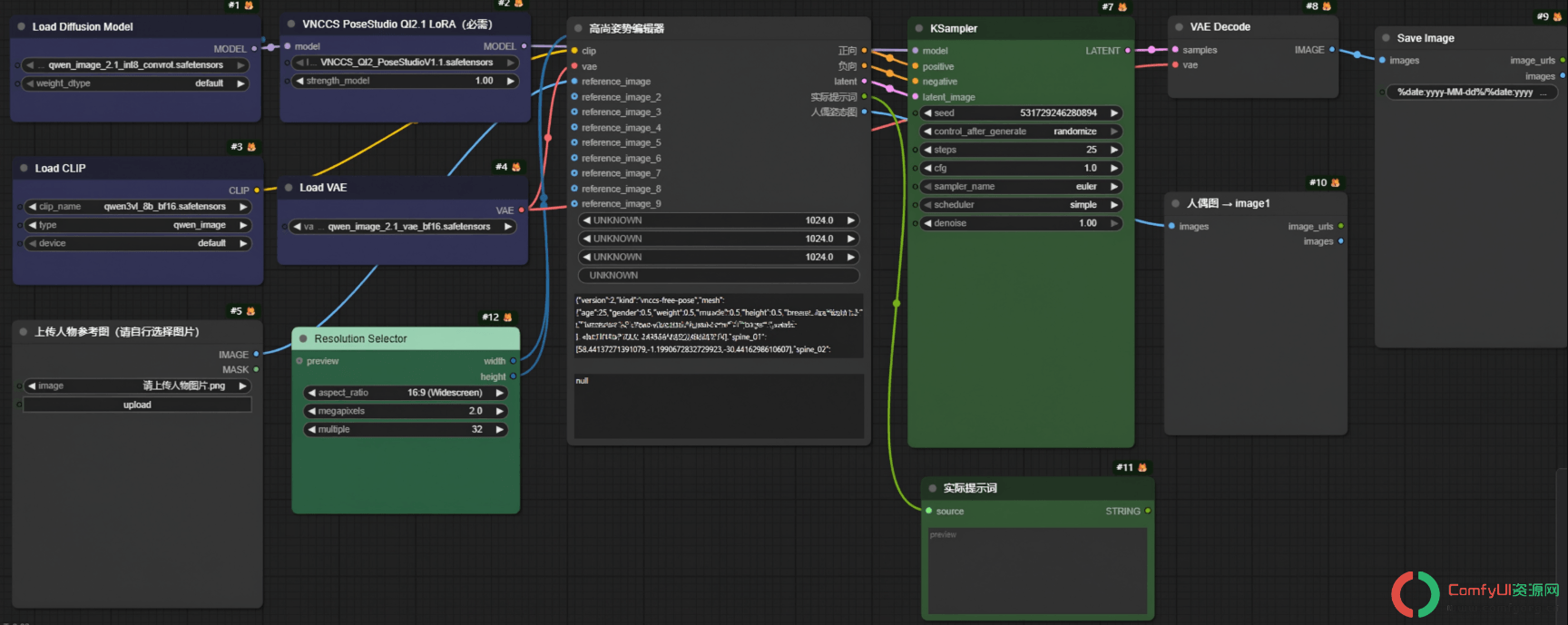Click the increment arrow on cfg

click(1114, 168)
